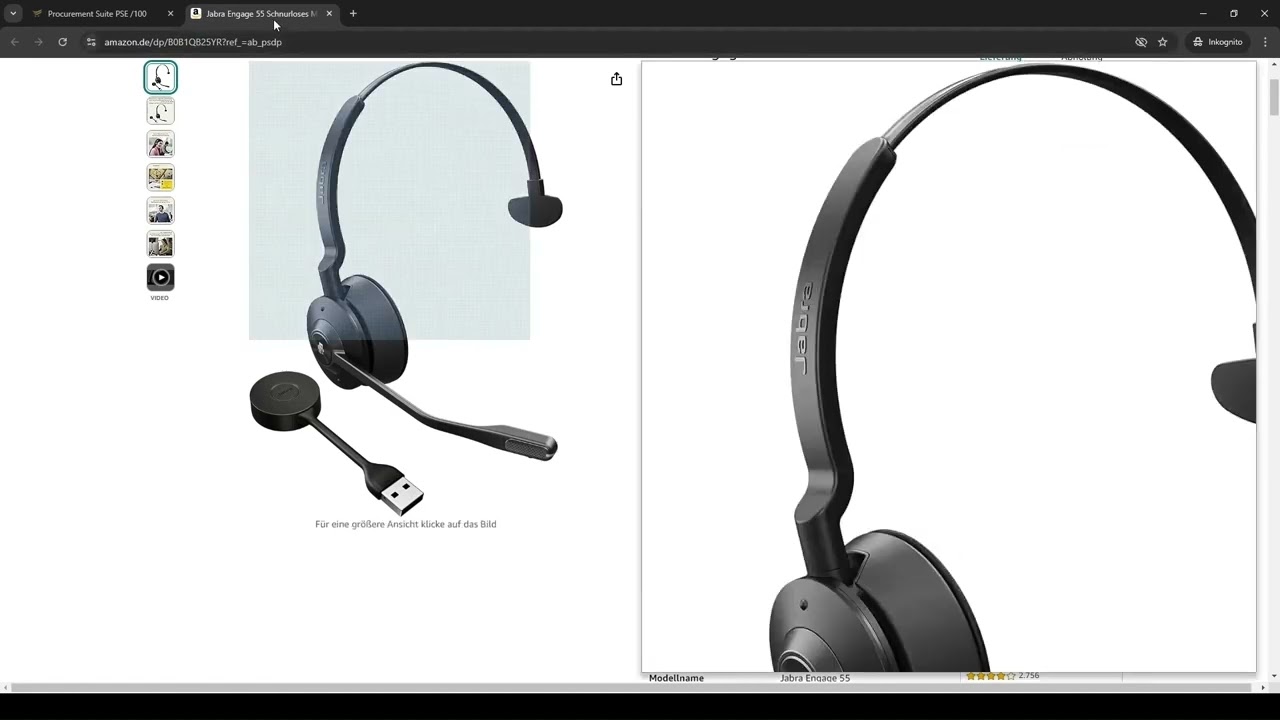Screen dimensions: 1280x720
Task: View site information icon in address bar
Action: pos(90,42)
